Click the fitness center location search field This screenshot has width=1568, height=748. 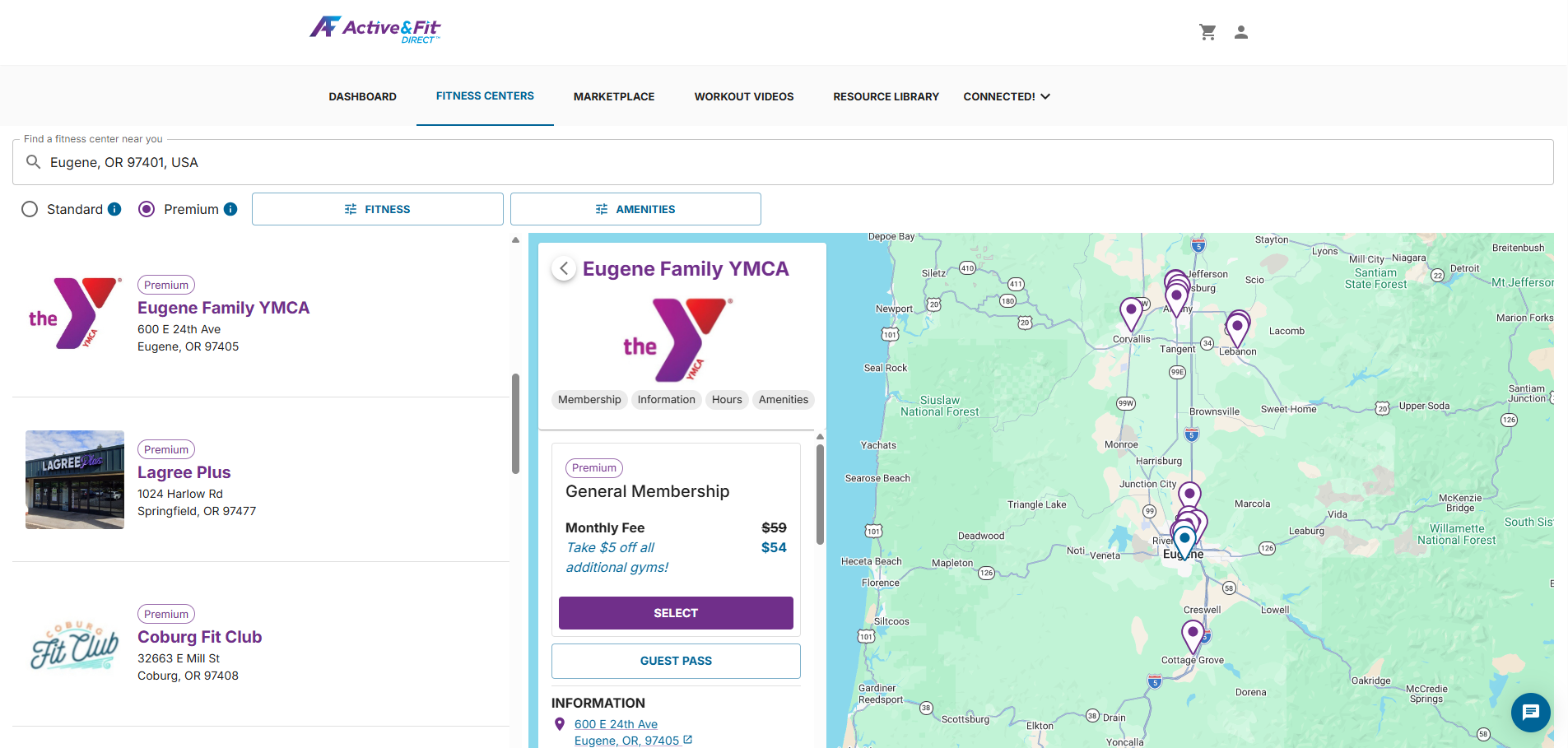(x=783, y=162)
